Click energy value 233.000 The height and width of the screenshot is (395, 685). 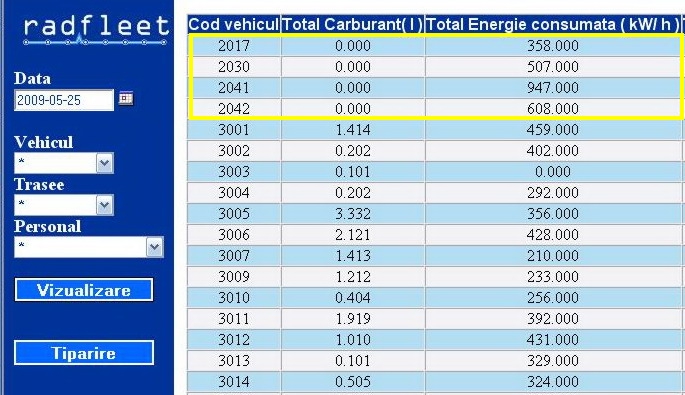click(x=553, y=276)
